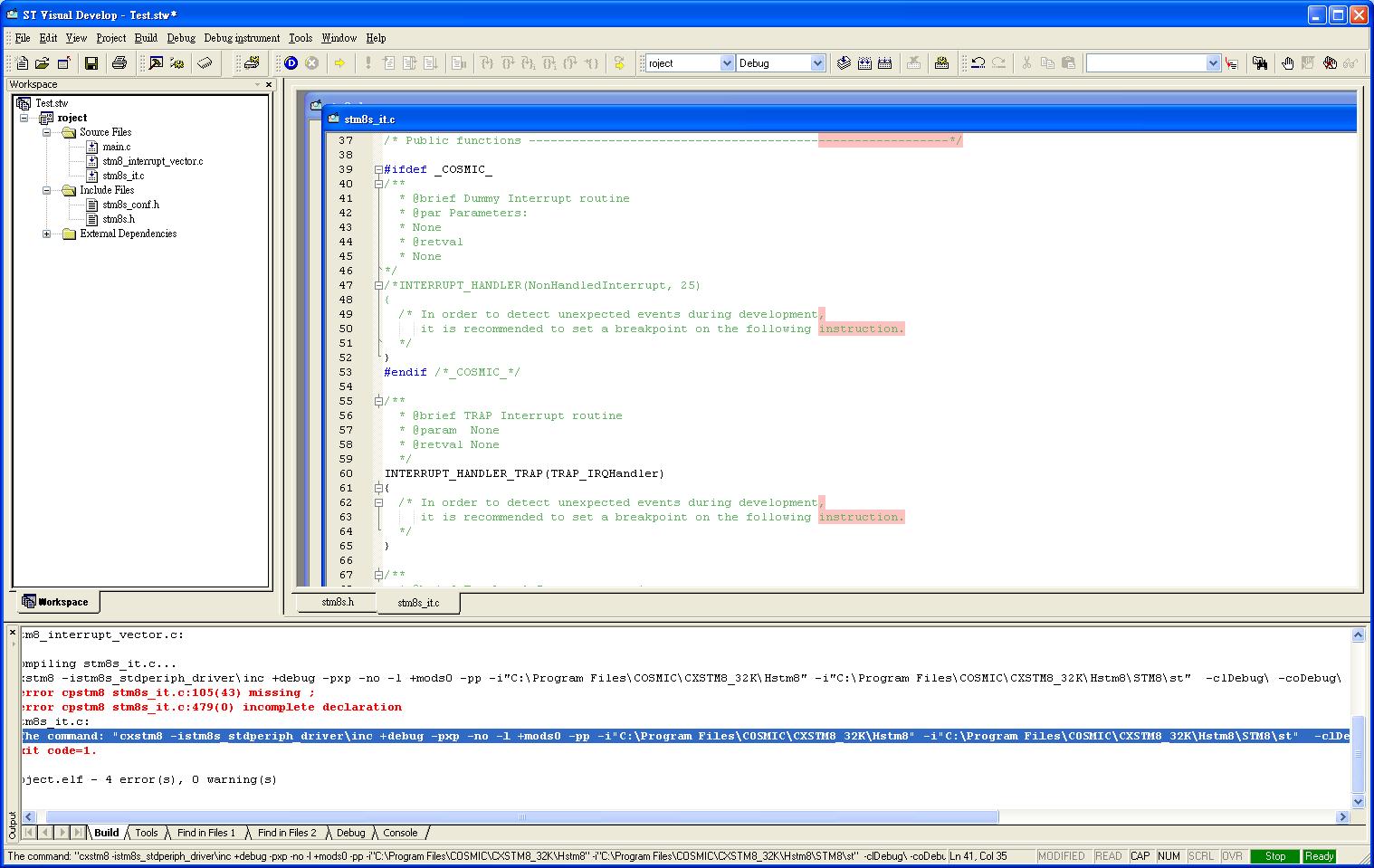Collapse code fold at line 55

coord(378,401)
